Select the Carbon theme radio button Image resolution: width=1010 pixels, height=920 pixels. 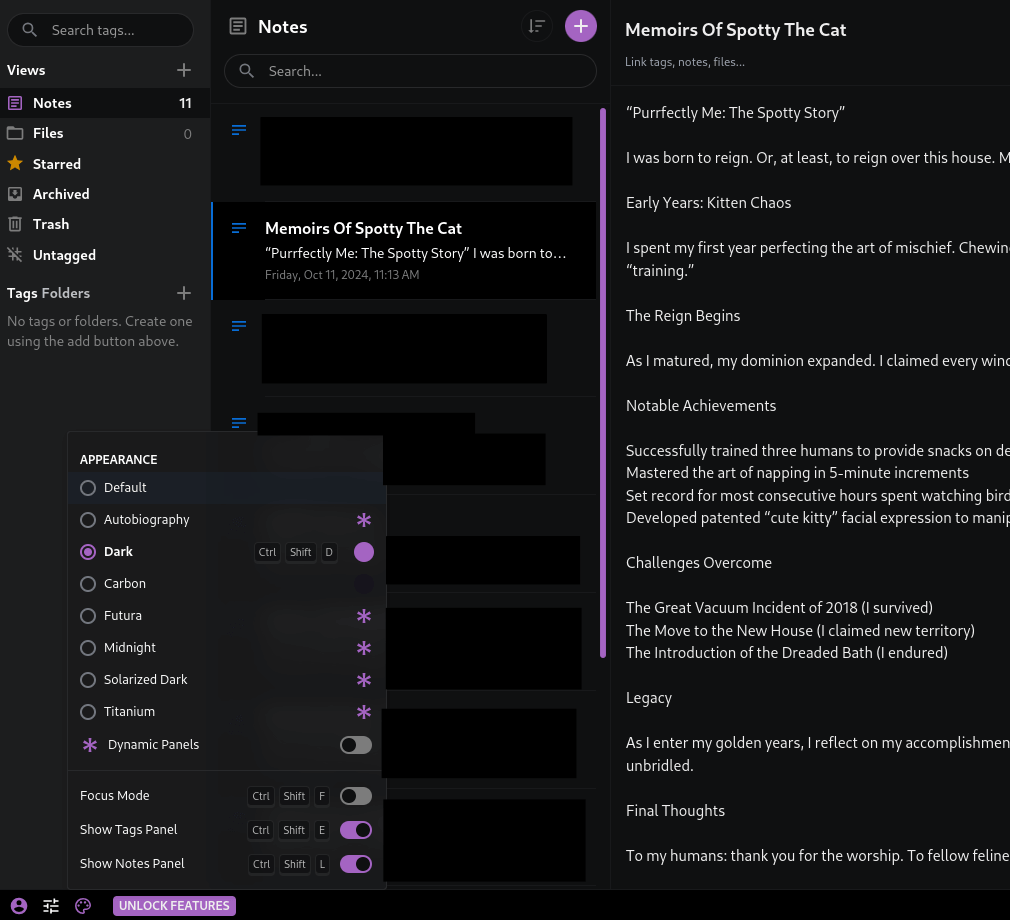pos(88,584)
